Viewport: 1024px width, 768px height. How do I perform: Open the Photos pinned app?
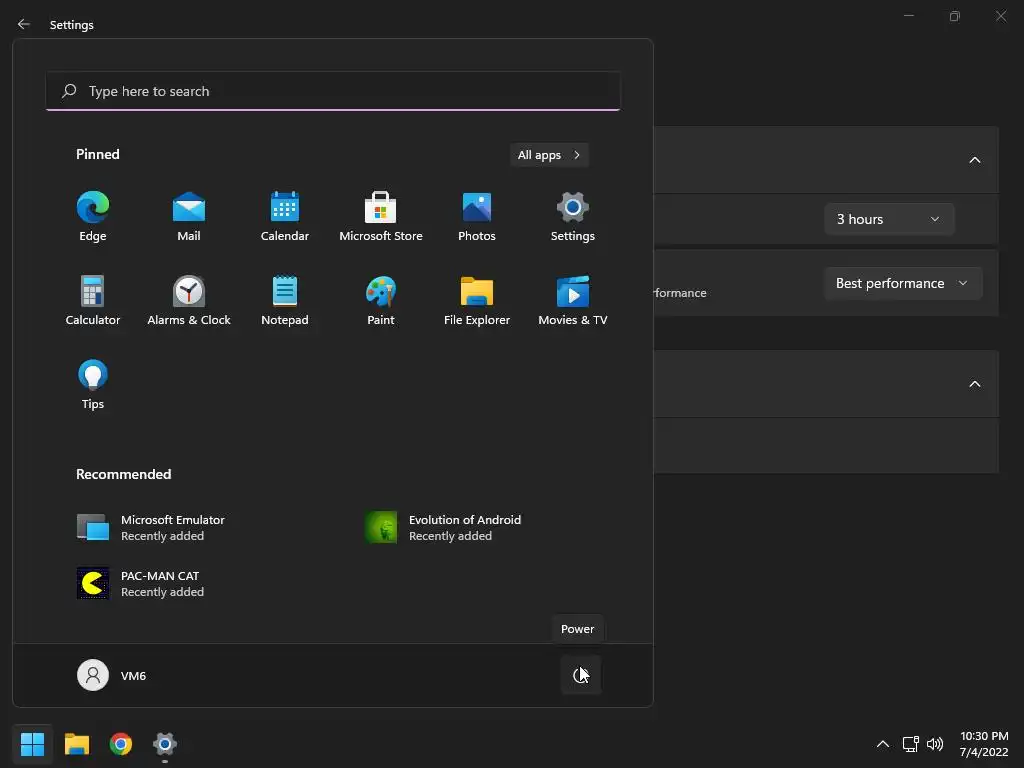(x=477, y=217)
